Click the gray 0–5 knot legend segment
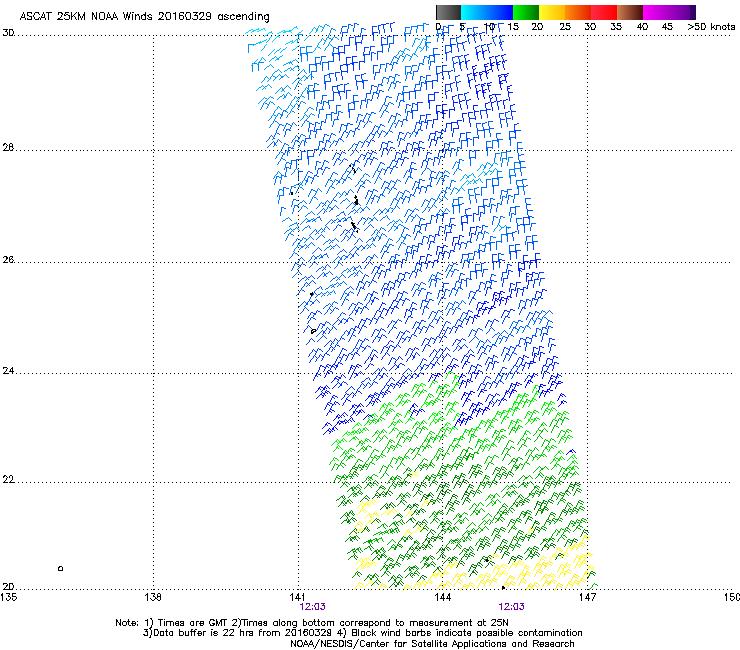Viewport: 740px width, 650px height. point(448,12)
